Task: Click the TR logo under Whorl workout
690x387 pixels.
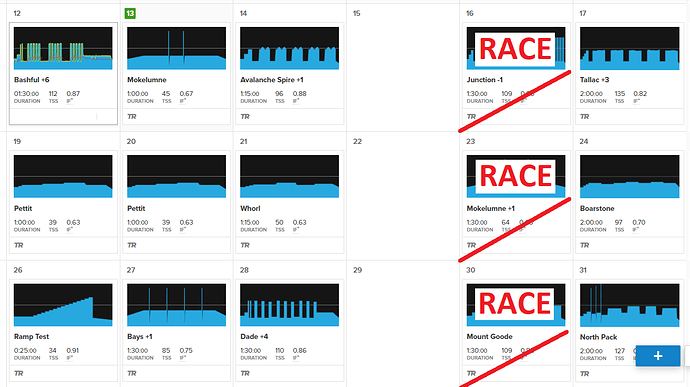Action: 245,245
